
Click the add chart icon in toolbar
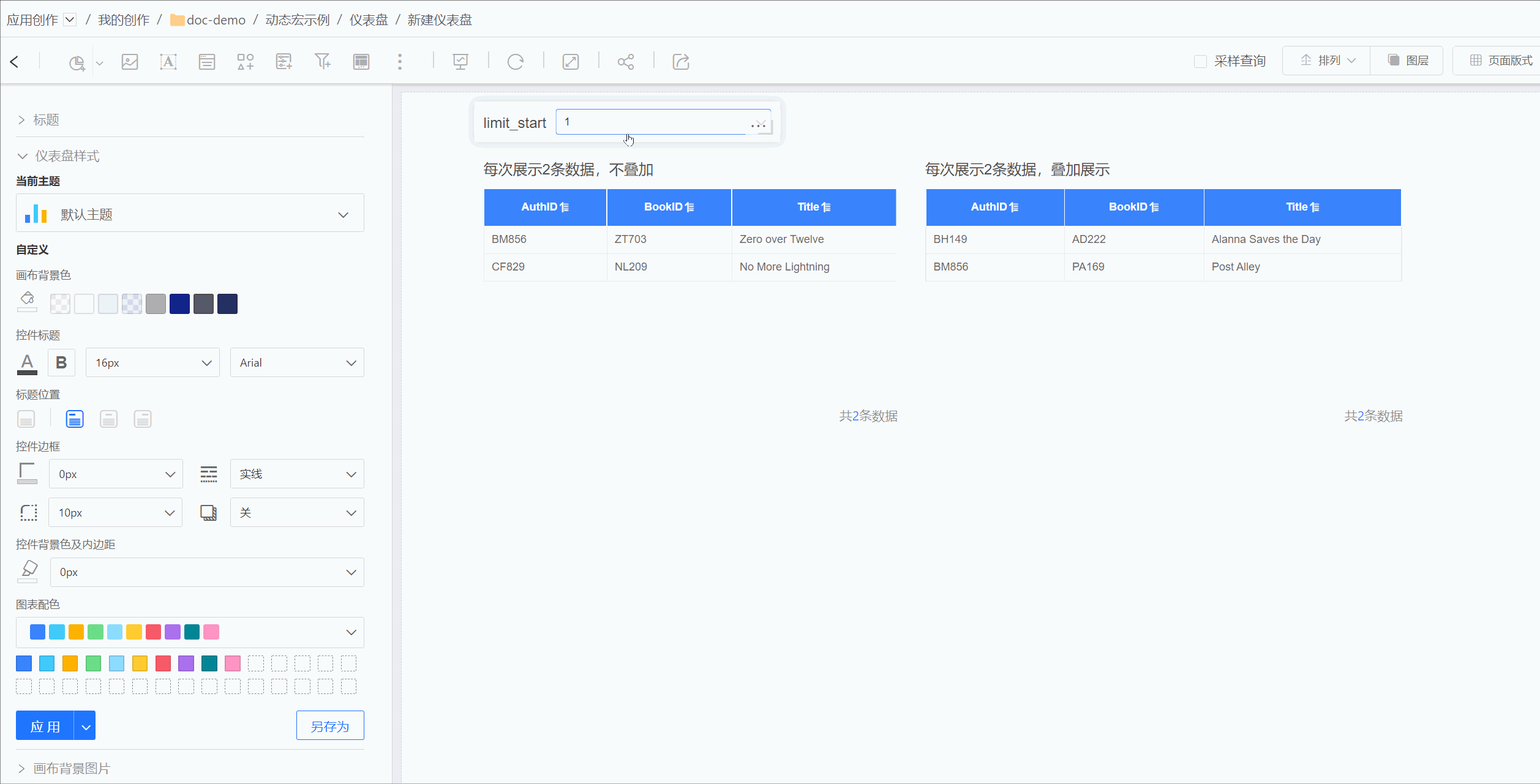77,62
